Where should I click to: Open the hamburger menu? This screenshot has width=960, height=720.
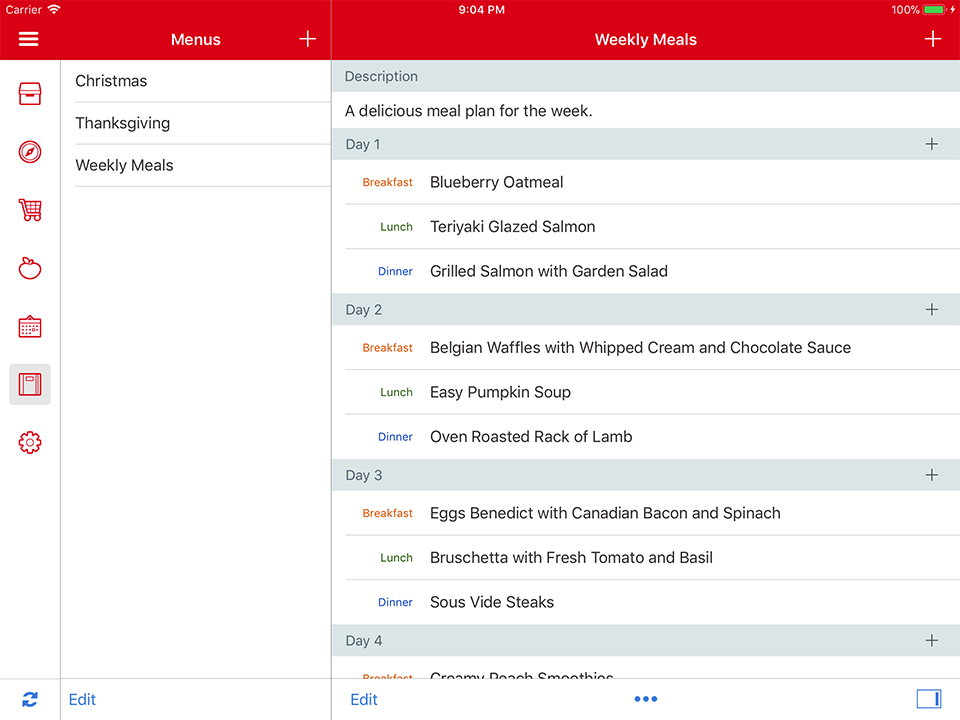pyautogui.click(x=28, y=39)
